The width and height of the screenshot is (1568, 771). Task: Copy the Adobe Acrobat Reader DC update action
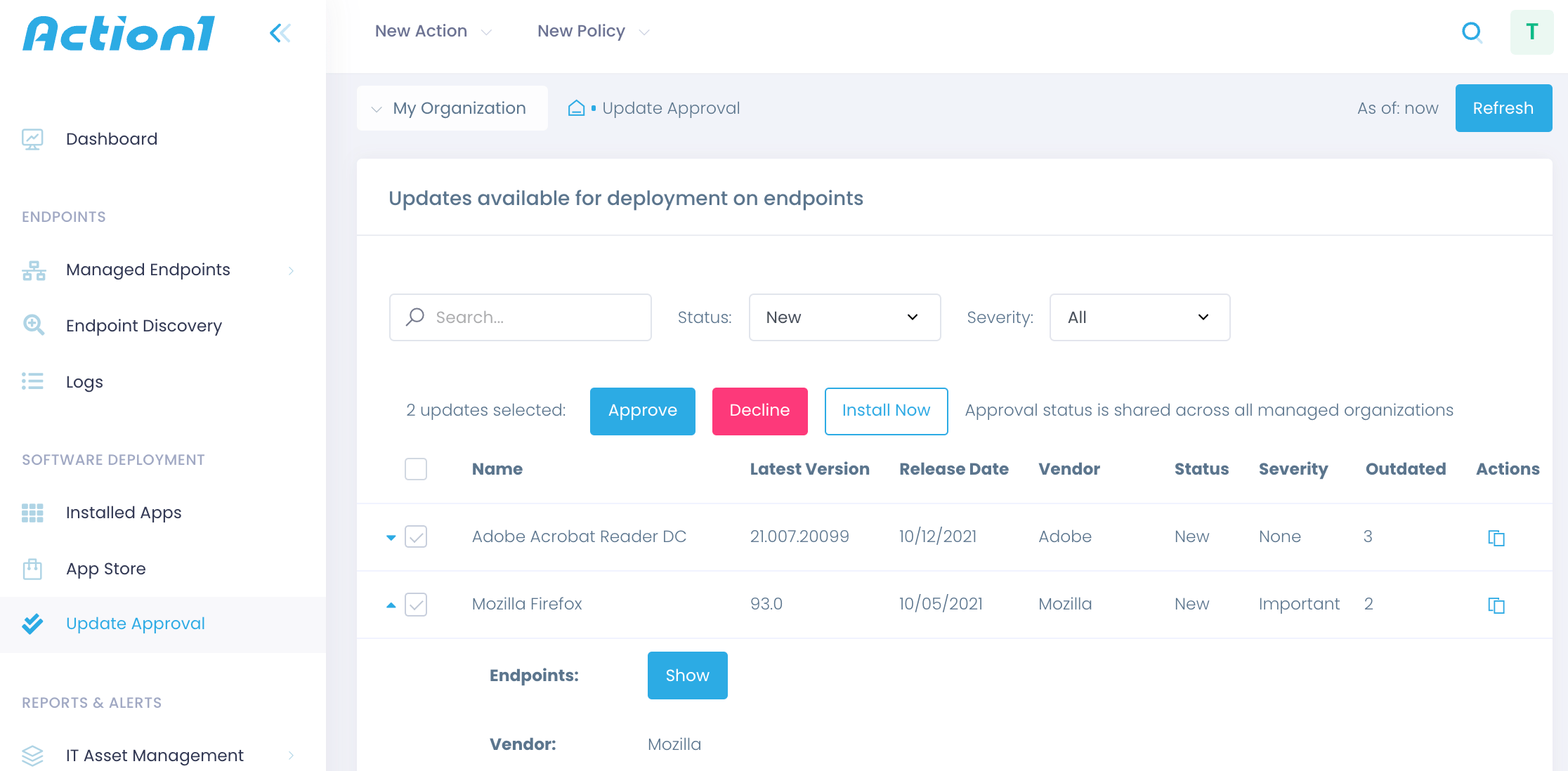coord(1496,538)
